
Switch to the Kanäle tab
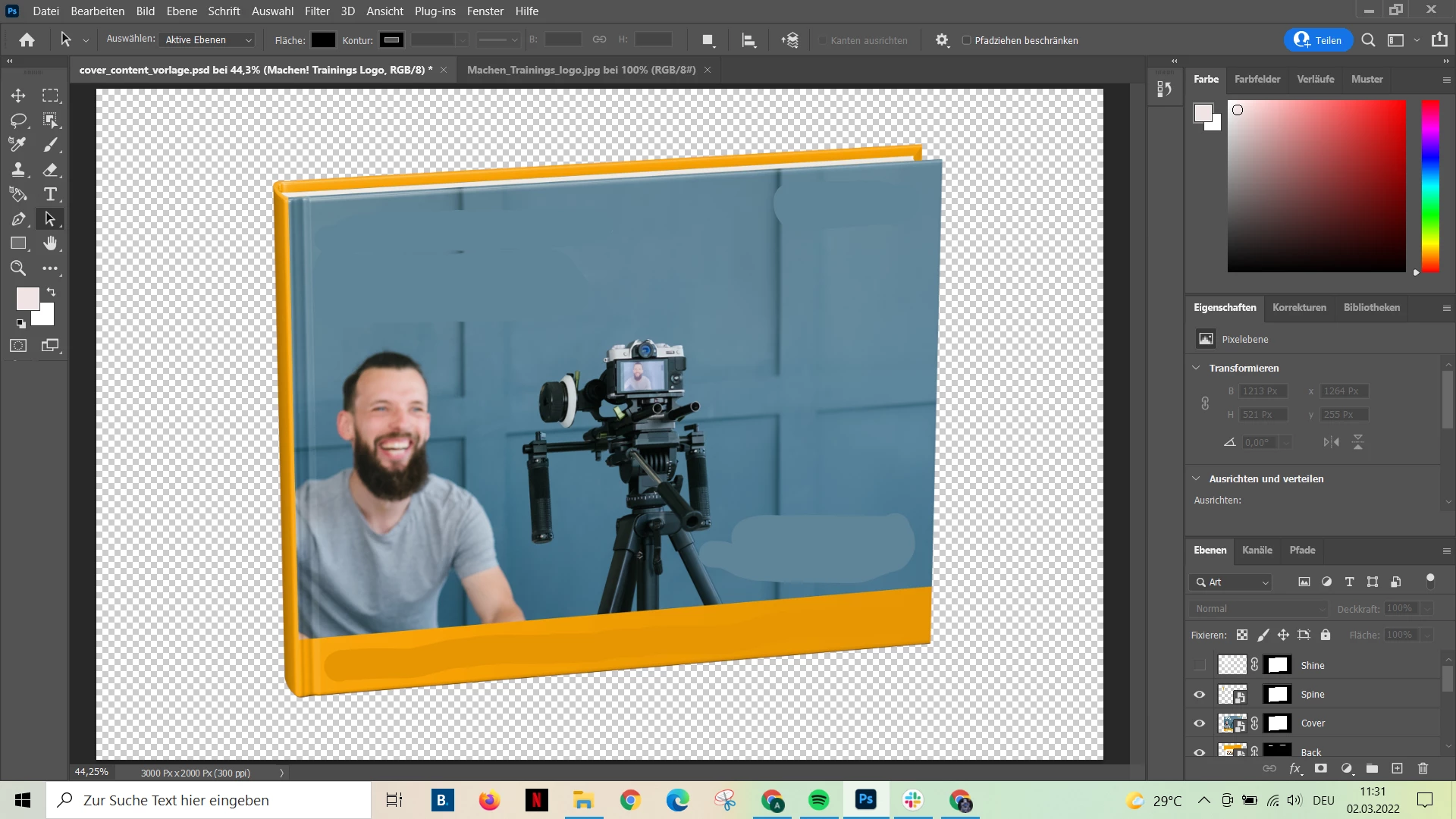pyautogui.click(x=1257, y=550)
